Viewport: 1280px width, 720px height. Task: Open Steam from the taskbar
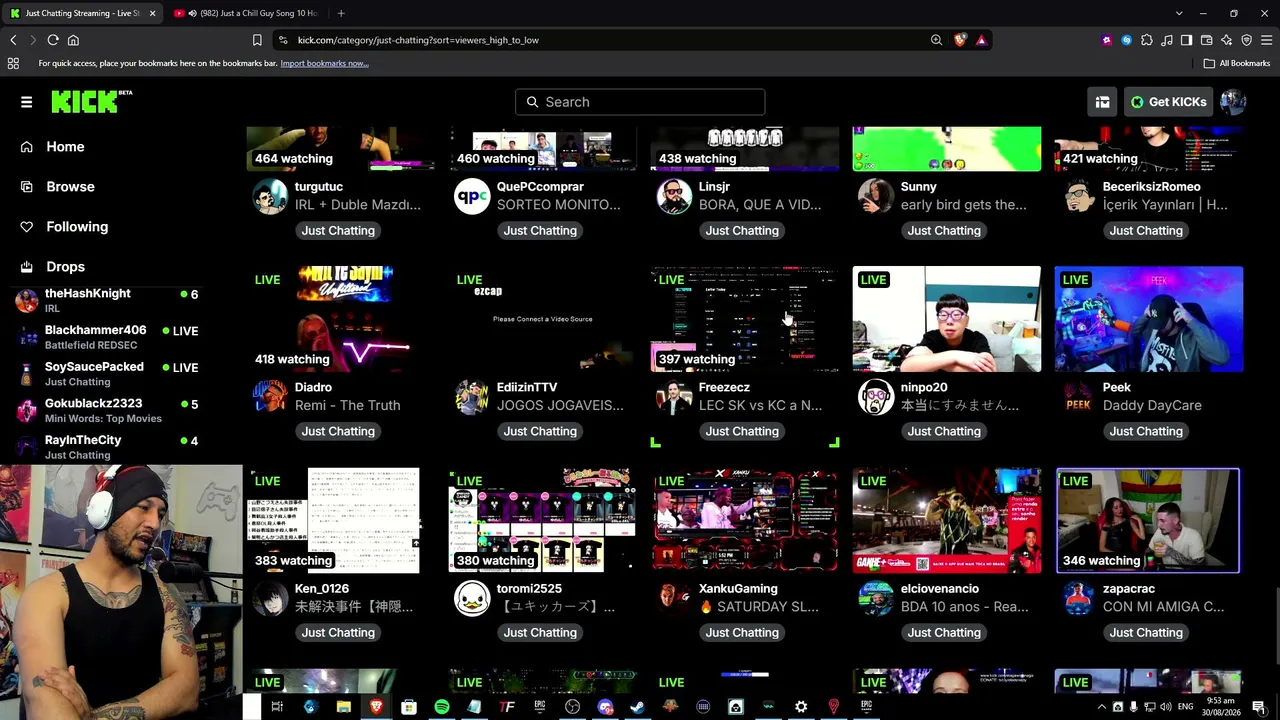637,706
